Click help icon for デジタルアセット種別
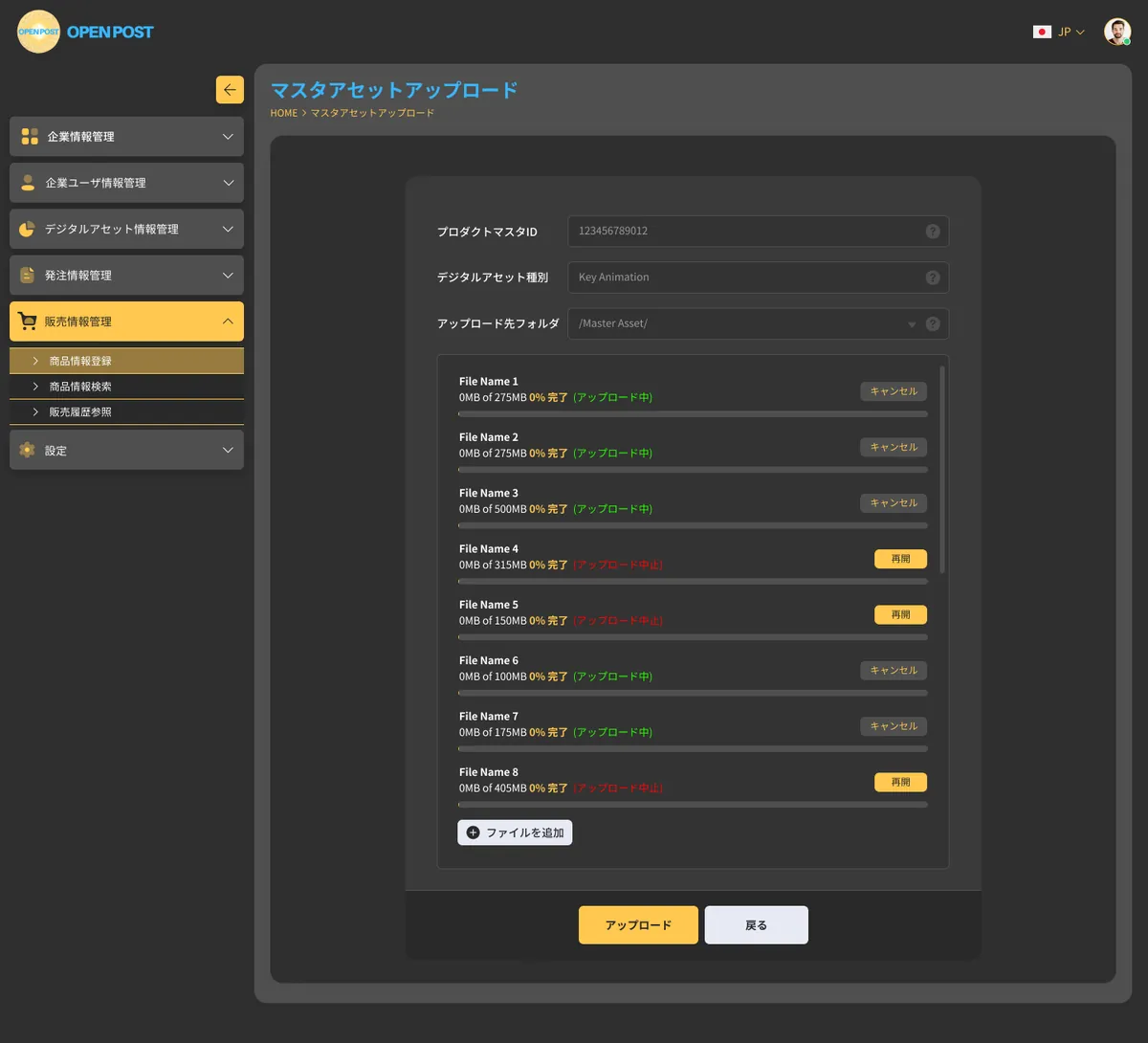The image size is (1148, 1043). (x=933, y=277)
